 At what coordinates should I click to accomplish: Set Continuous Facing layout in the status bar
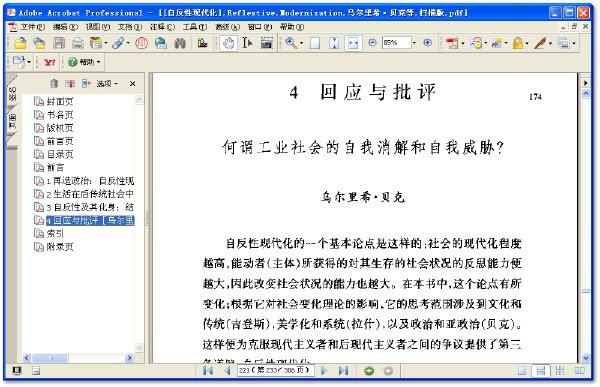click(x=560, y=371)
